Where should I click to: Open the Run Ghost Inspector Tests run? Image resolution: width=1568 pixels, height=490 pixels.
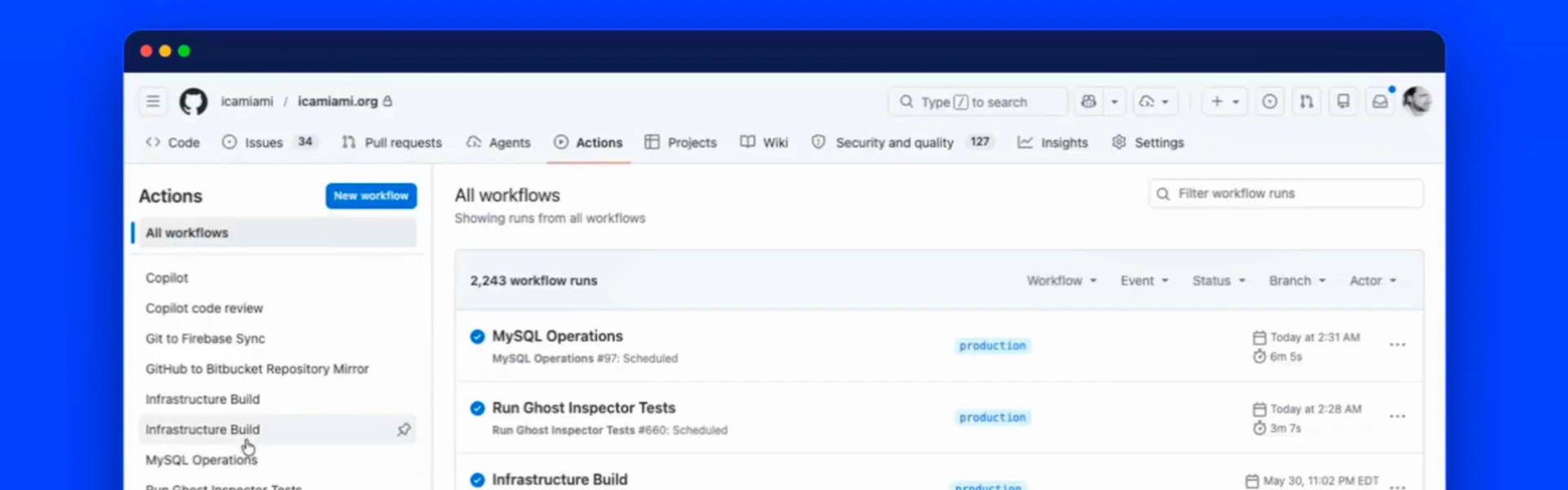pos(584,408)
